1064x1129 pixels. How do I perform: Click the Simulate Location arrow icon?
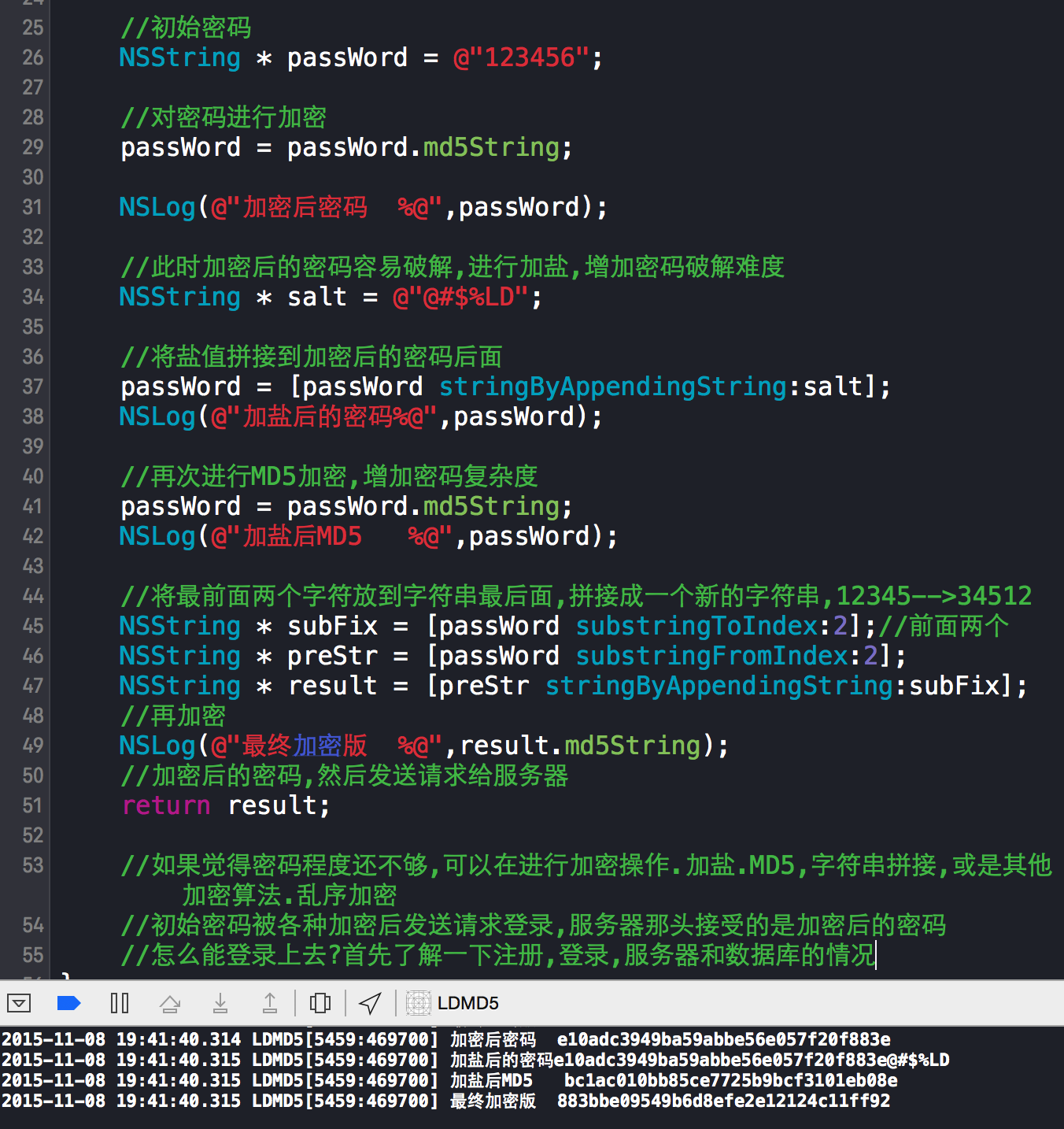370,1003
